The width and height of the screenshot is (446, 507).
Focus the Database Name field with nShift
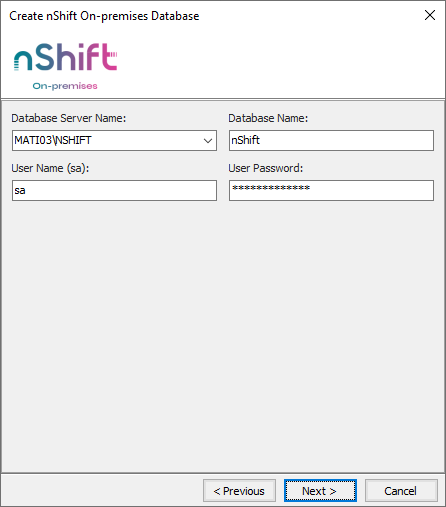coord(331,141)
